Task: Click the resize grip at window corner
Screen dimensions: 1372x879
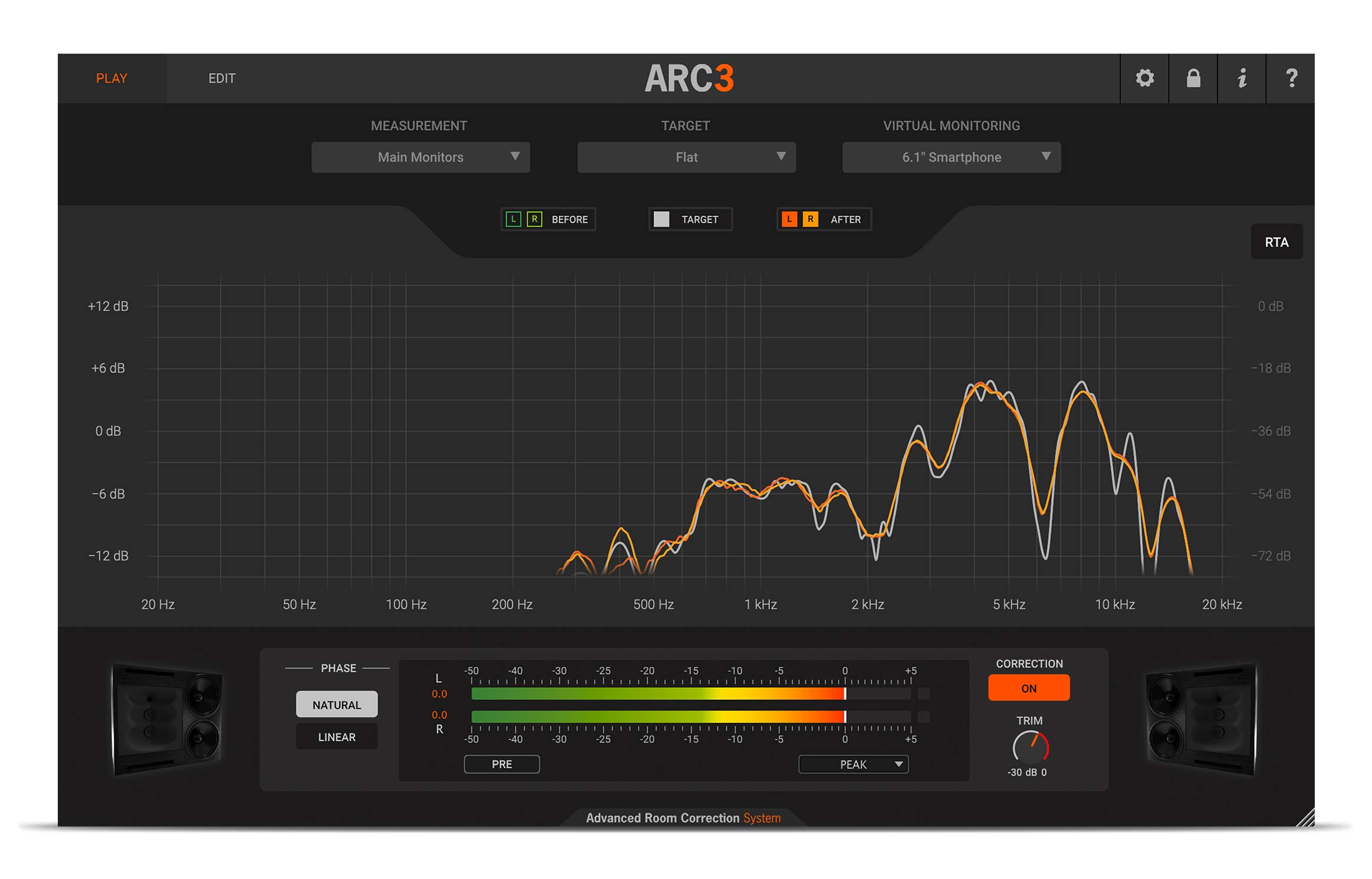Action: pyautogui.click(x=1305, y=818)
